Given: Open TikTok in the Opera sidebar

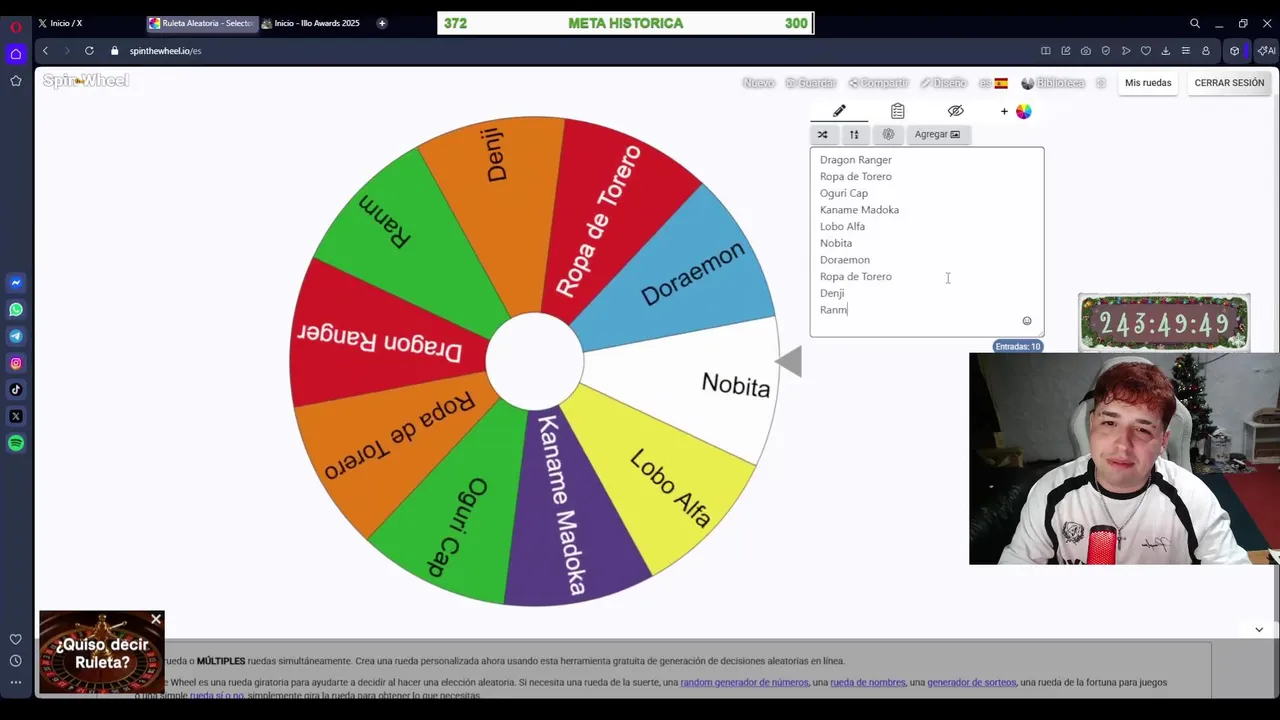Looking at the screenshot, I should coord(16,390).
